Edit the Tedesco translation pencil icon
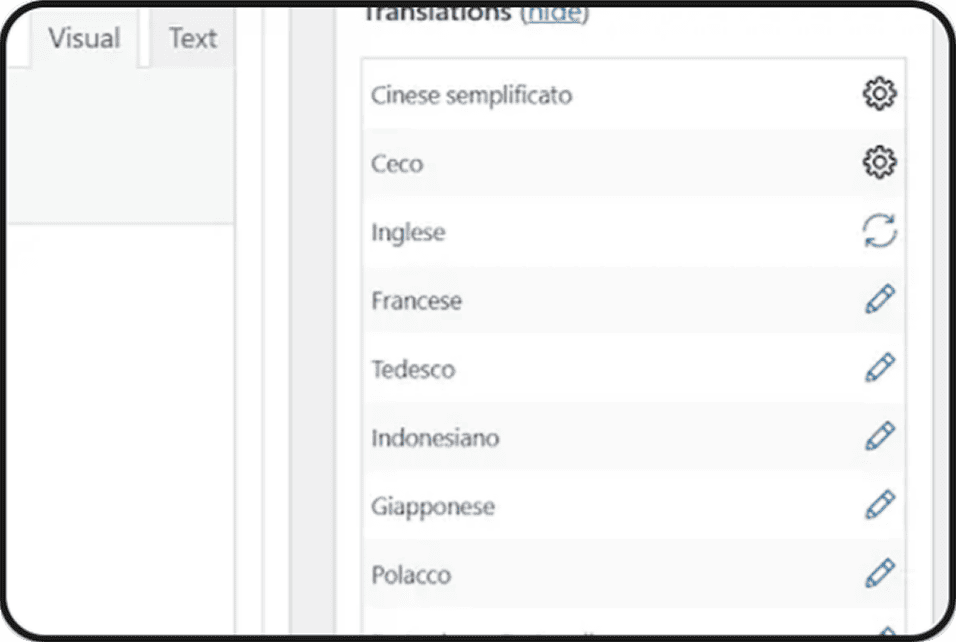This screenshot has width=956, height=642. (x=880, y=368)
